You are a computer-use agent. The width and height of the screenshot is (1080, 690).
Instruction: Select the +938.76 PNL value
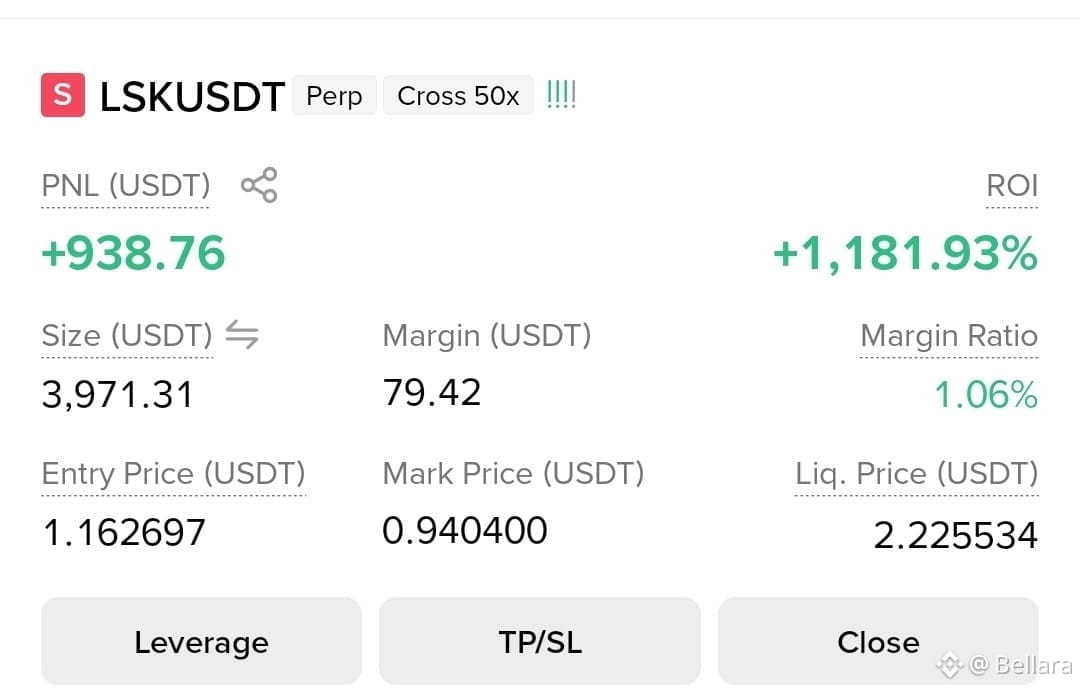tap(134, 253)
